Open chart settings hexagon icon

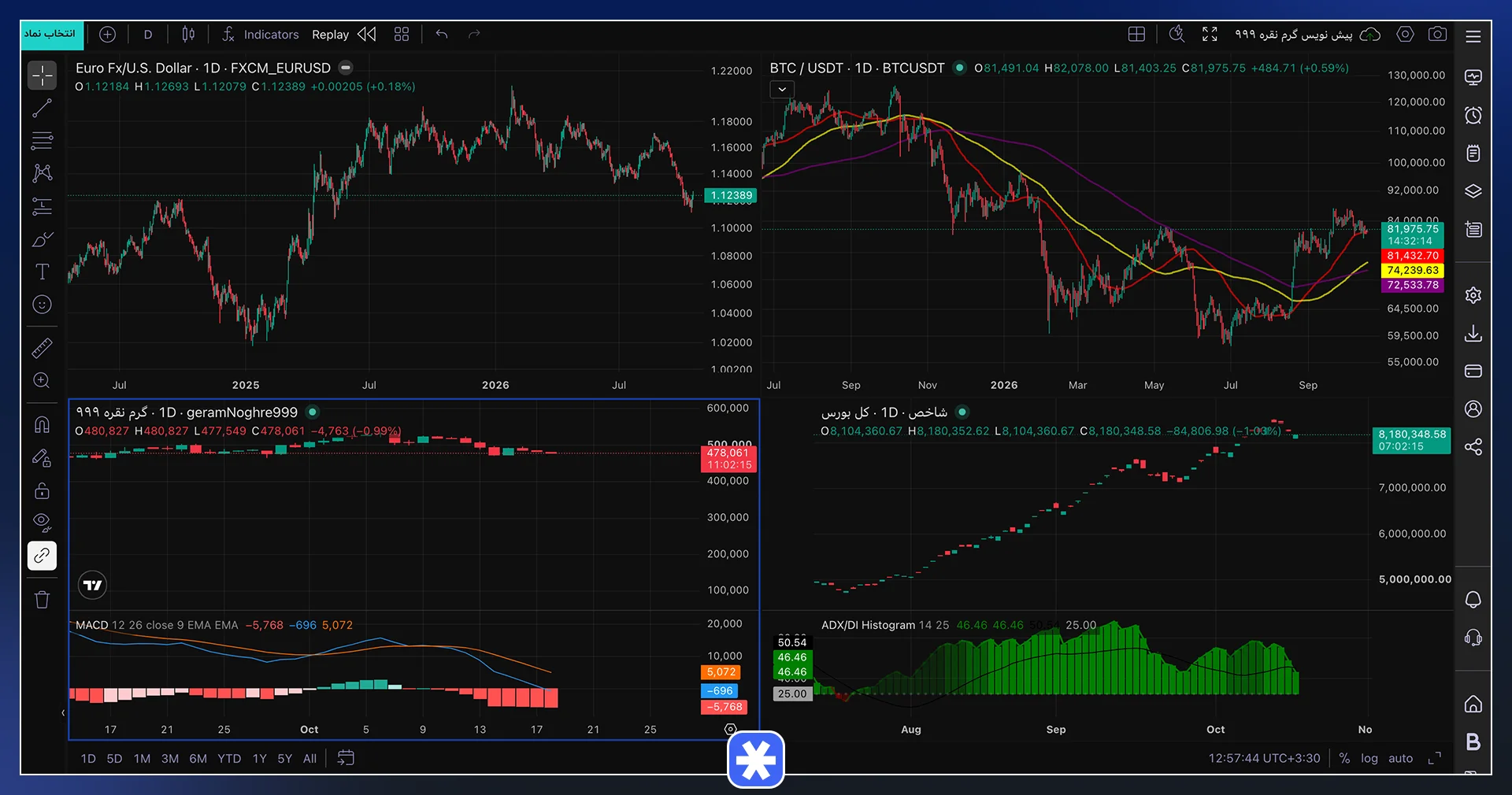(1405, 35)
